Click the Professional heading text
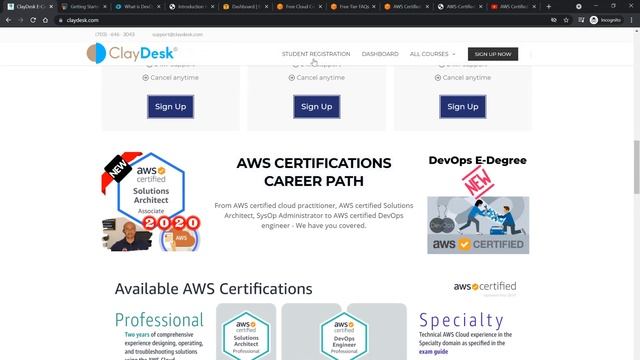 click(x=159, y=320)
